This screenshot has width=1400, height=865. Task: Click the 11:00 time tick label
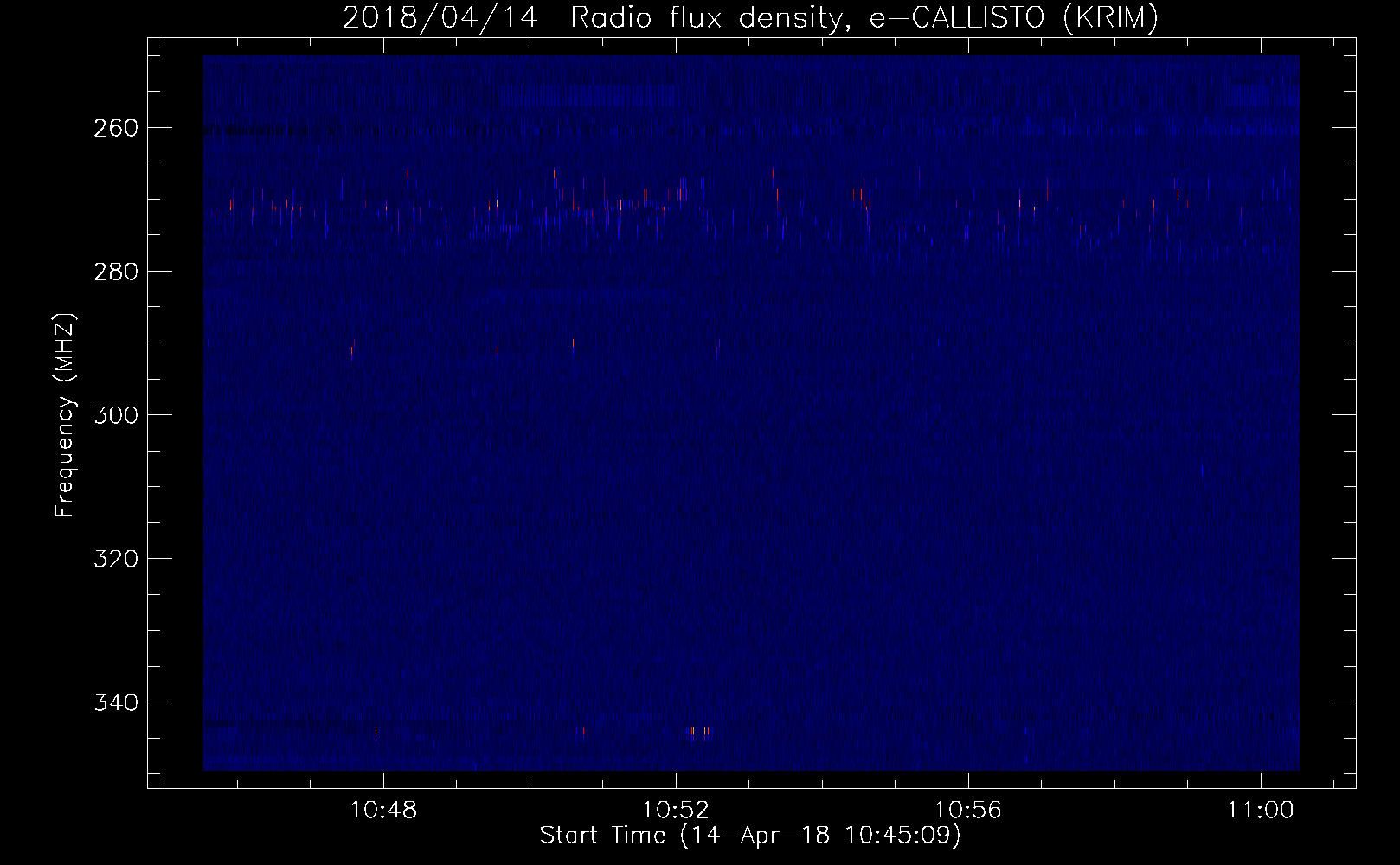[1261, 810]
